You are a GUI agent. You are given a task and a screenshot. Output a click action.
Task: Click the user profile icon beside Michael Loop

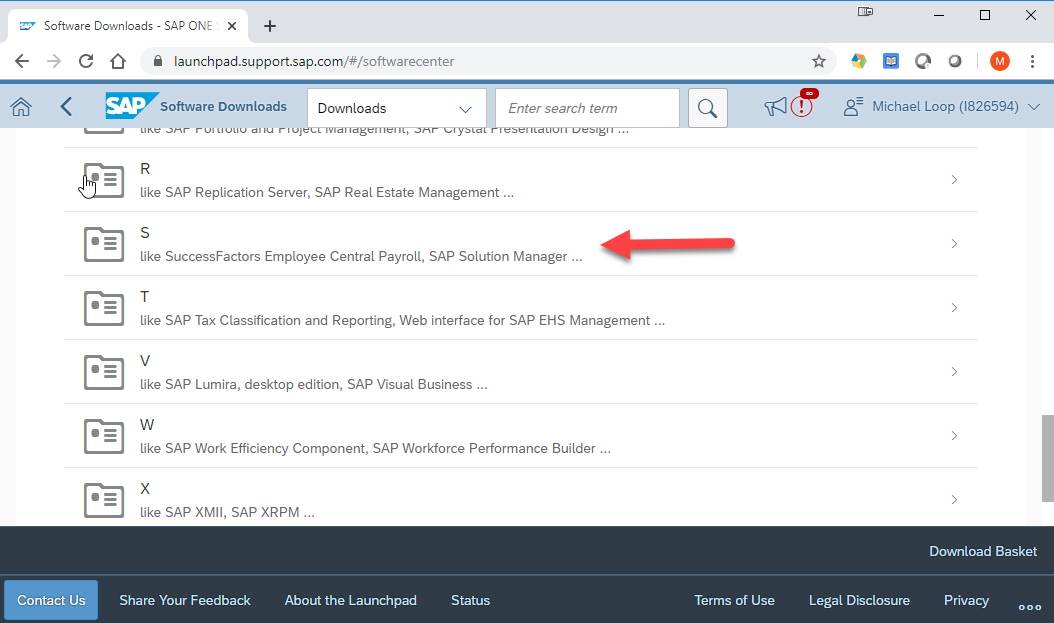coord(853,107)
